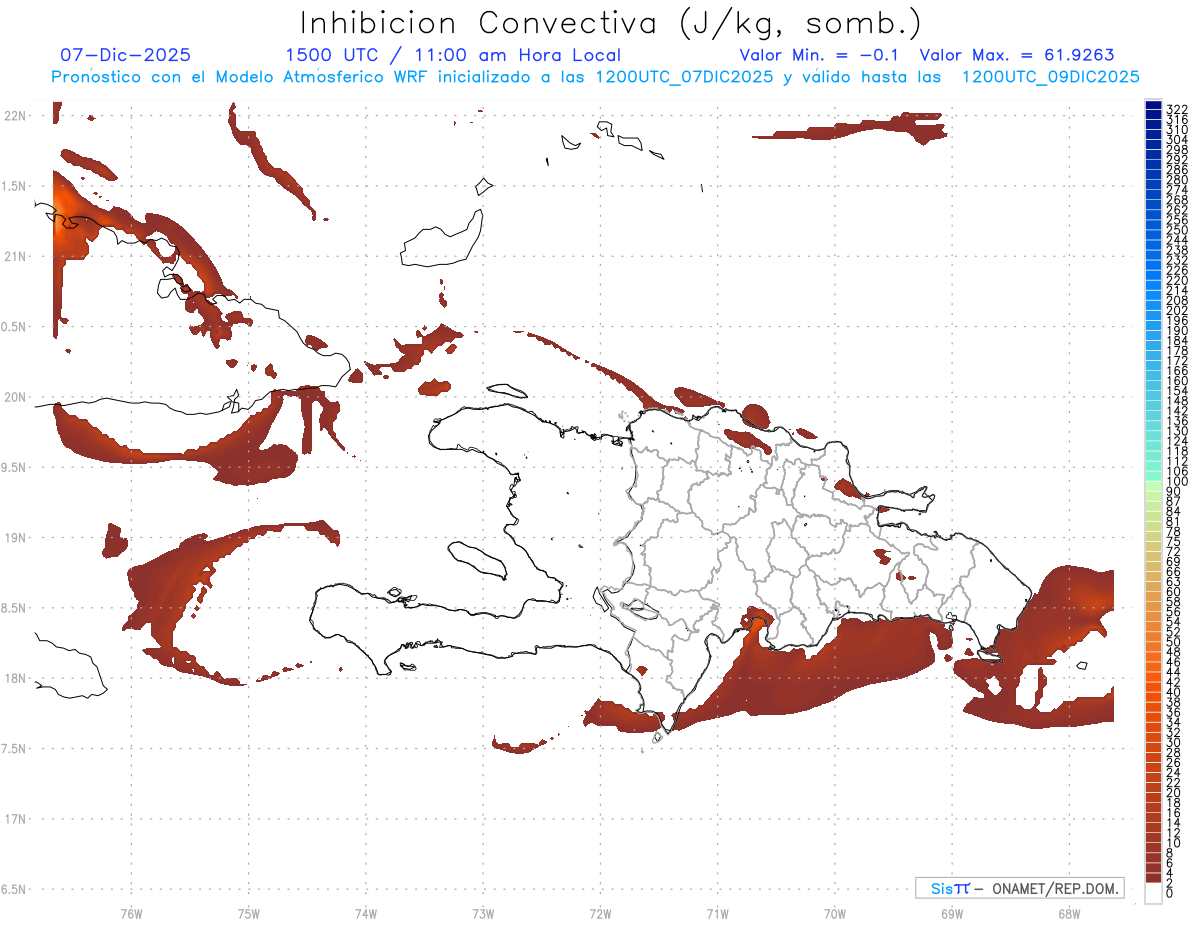Click '1500 UTC / 11:00 am Hora Local'

(453, 55)
